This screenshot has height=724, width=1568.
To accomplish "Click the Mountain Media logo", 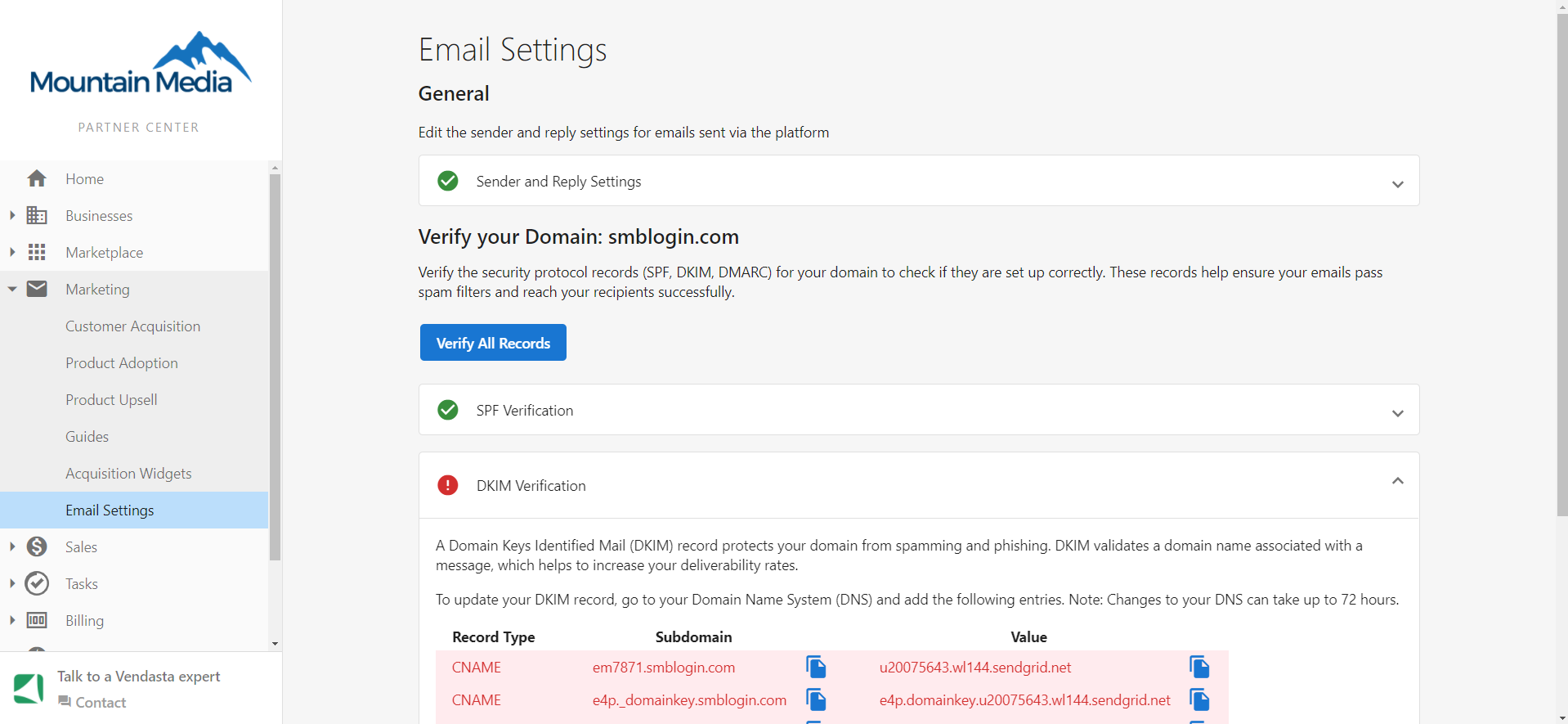I will (x=140, y=63).
